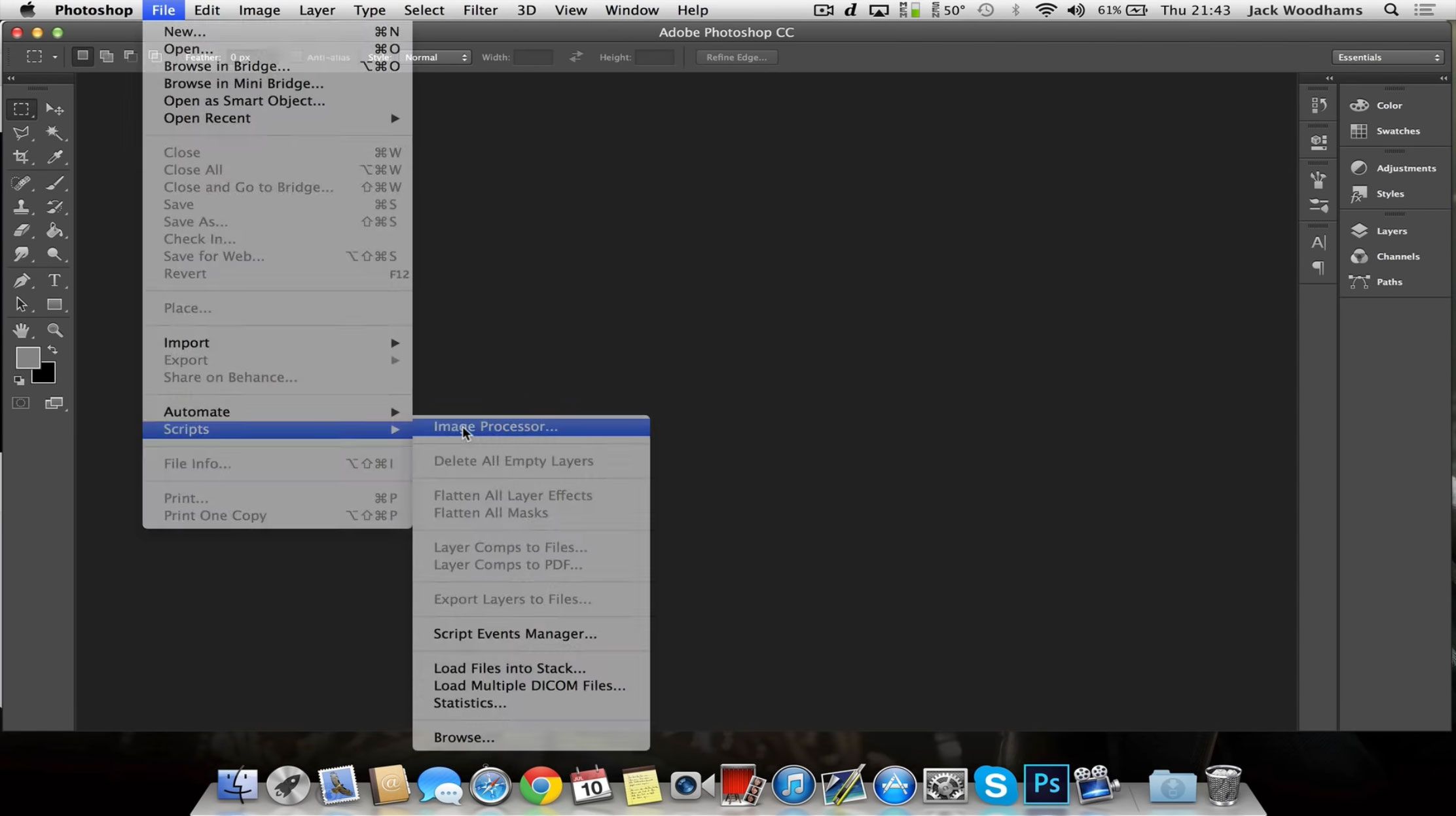Open Image Processor script dialog
This screenshot has height=816, width=1456.
496,426
